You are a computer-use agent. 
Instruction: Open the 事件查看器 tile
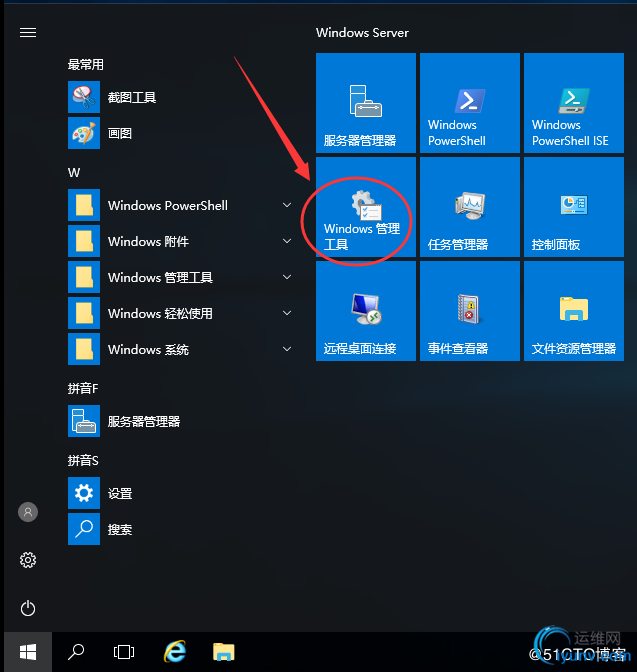point(470,311)
